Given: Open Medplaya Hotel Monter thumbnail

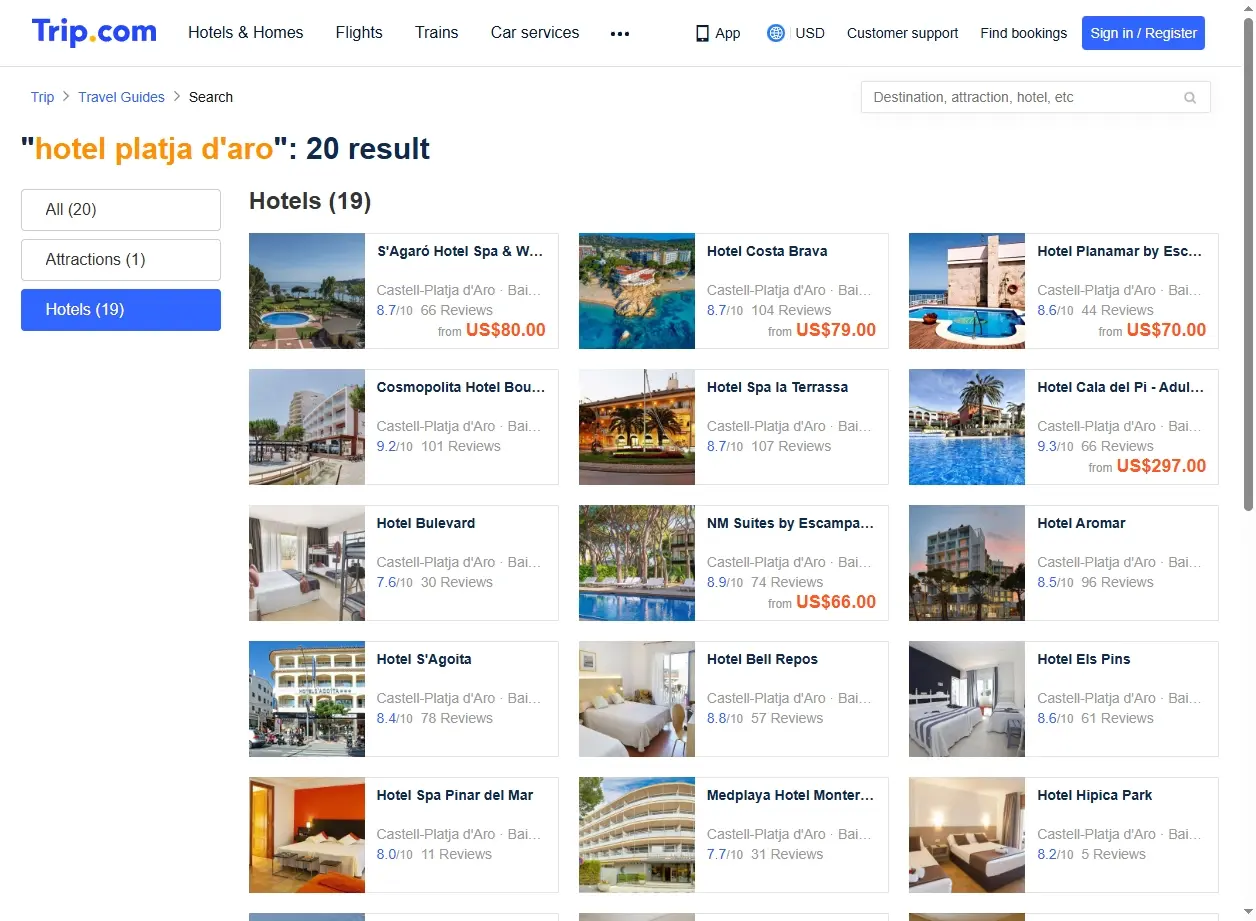Looking at the screenshot, I should 637,835.
